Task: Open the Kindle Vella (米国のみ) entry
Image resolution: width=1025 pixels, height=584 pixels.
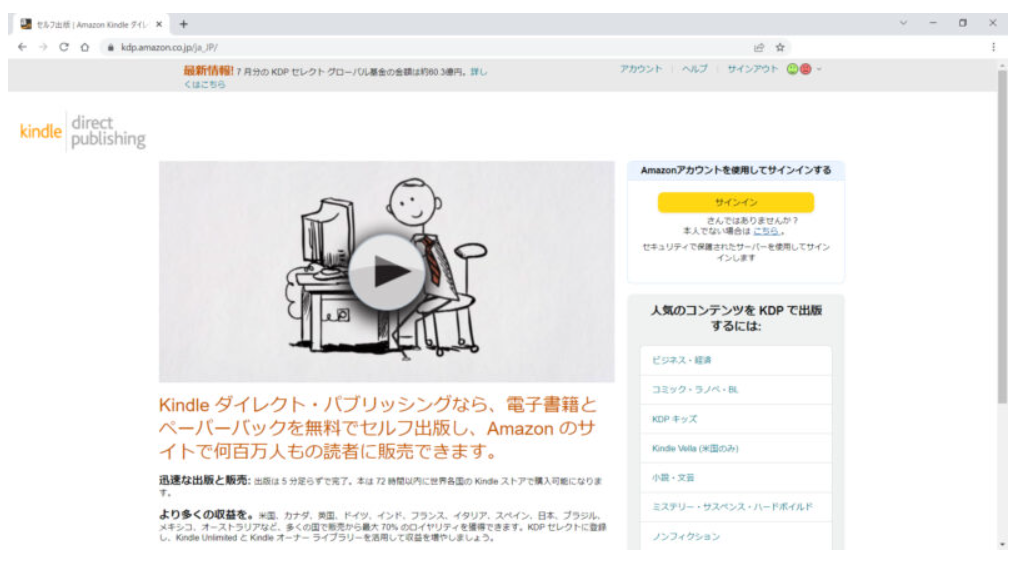Action: (x=735, y=449)
